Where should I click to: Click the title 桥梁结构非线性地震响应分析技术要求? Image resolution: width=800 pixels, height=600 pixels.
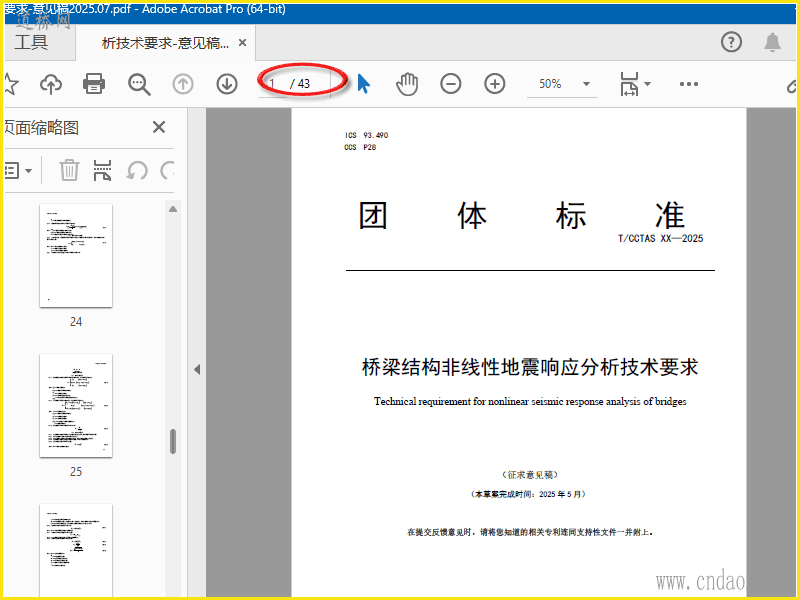(530, 367)
